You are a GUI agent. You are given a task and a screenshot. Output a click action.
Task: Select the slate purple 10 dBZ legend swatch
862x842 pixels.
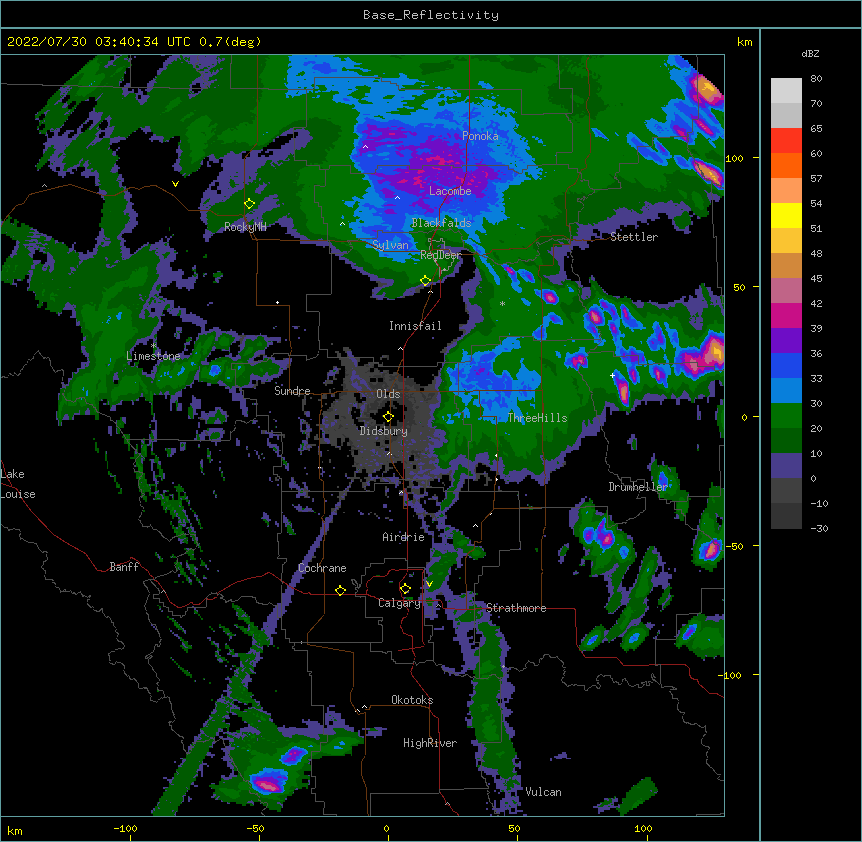pos(786,466)
